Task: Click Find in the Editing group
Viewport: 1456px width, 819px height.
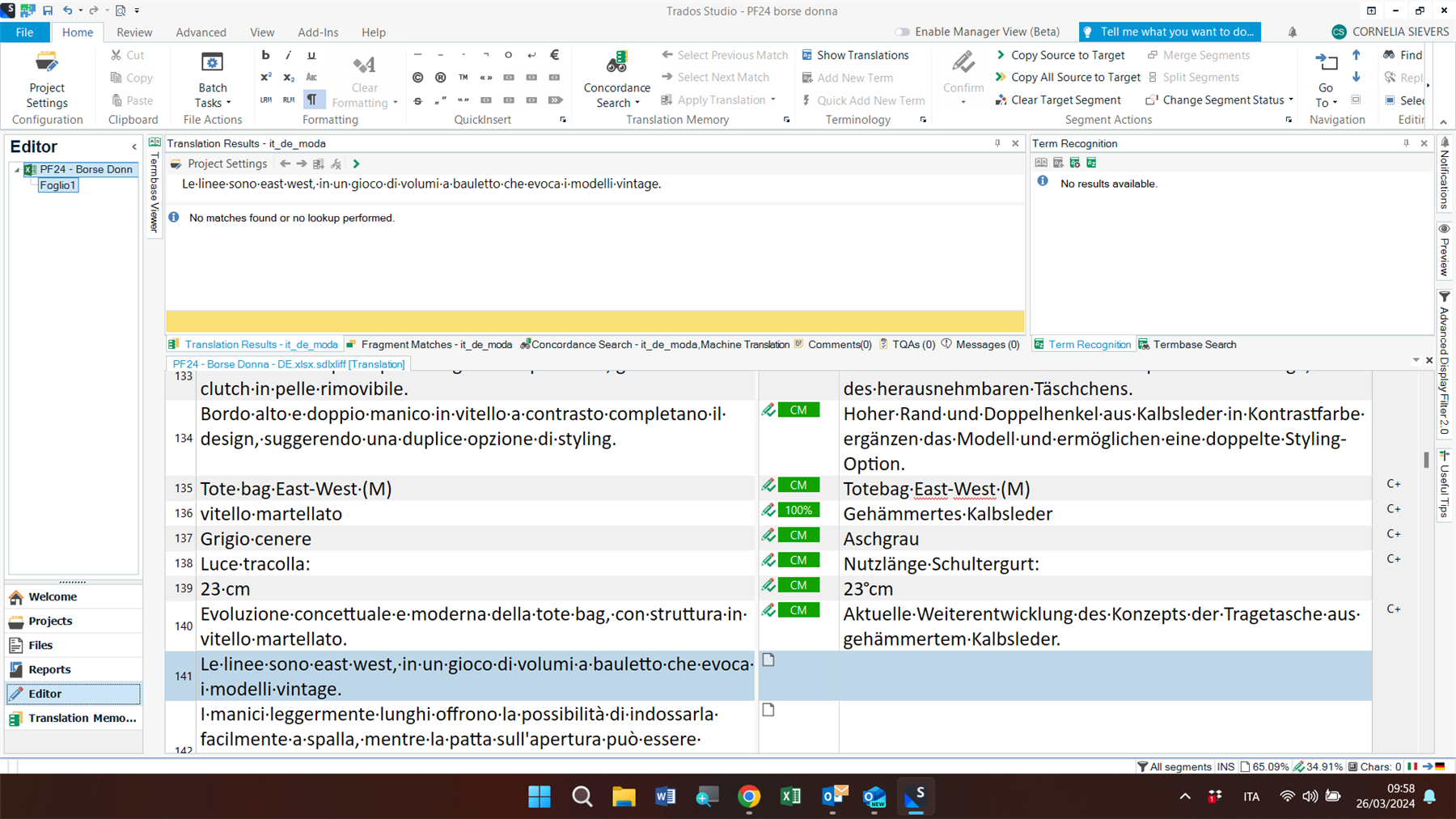Action: (x=1403, y=55)
